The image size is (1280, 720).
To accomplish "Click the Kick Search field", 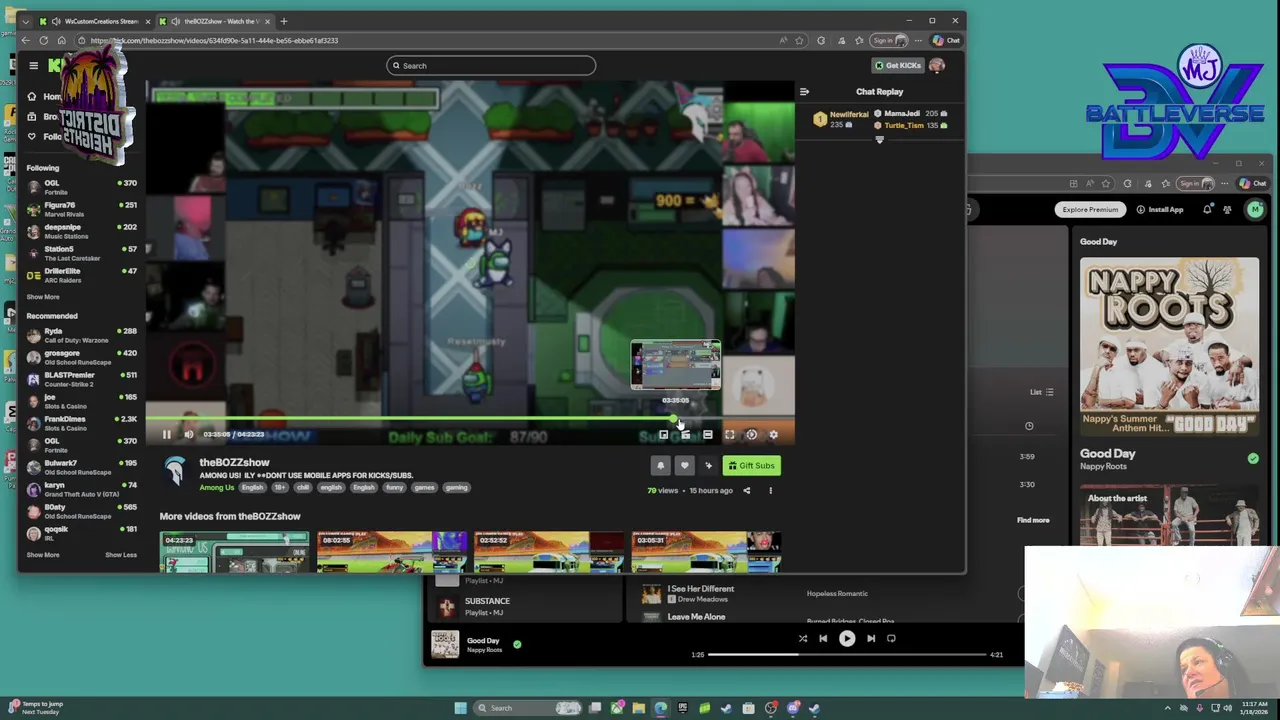I will [x=491, y=65].
